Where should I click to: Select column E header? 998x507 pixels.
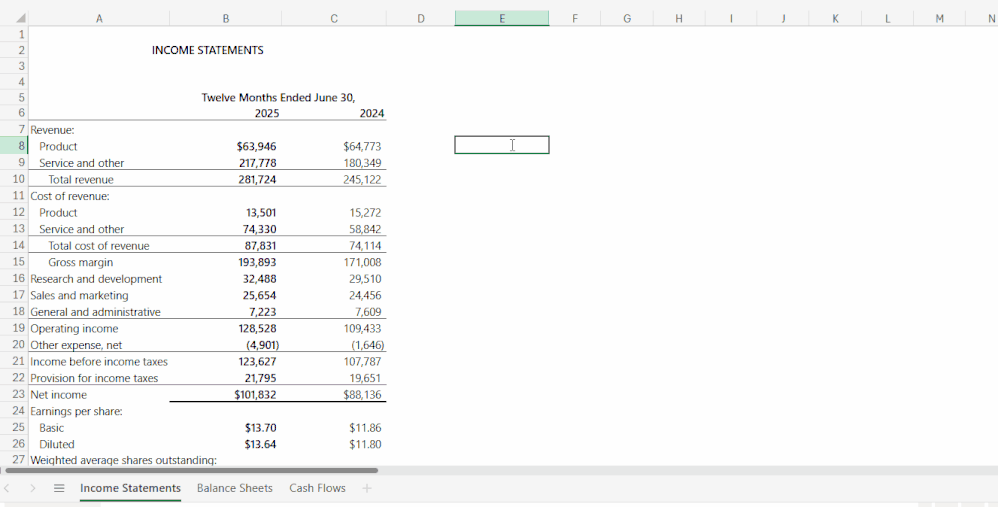[502, 19]
